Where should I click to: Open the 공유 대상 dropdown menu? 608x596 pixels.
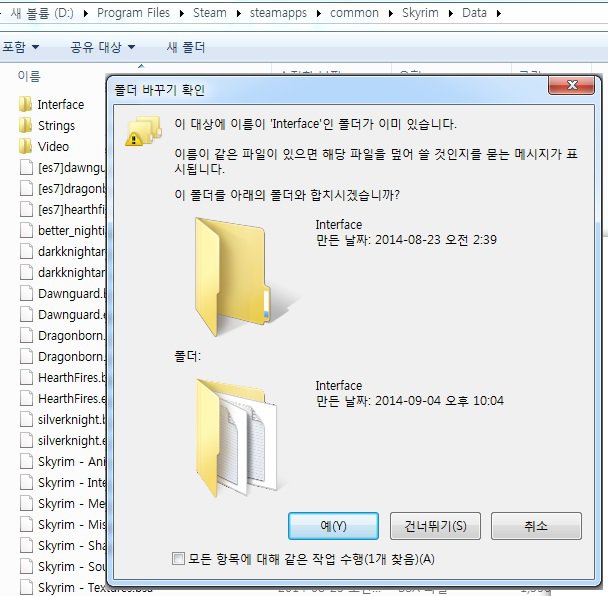click(102, 47)
